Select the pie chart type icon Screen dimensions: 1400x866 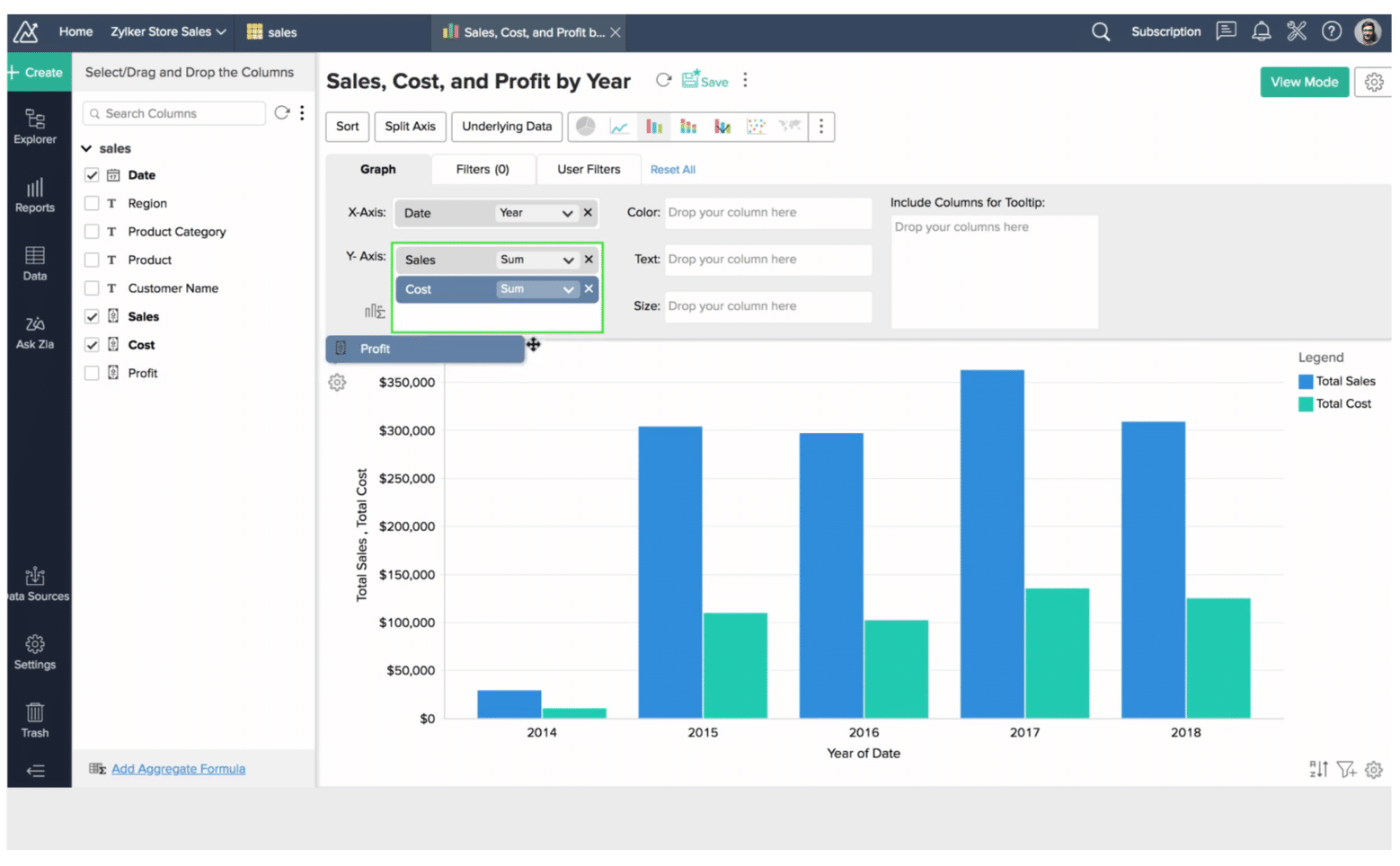click(585, 127)
